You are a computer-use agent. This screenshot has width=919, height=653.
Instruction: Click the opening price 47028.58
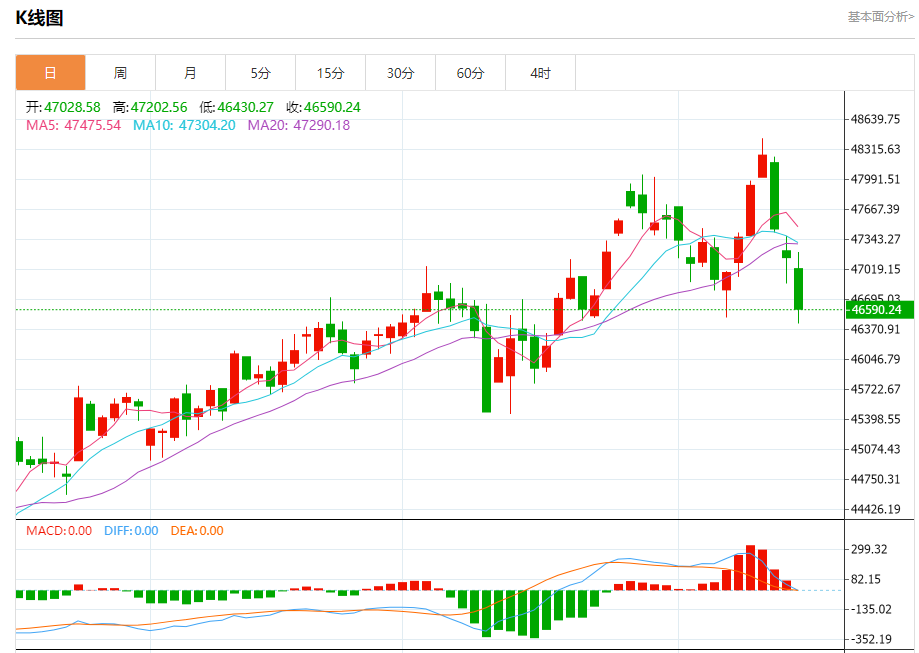click(x=72, y=107)
